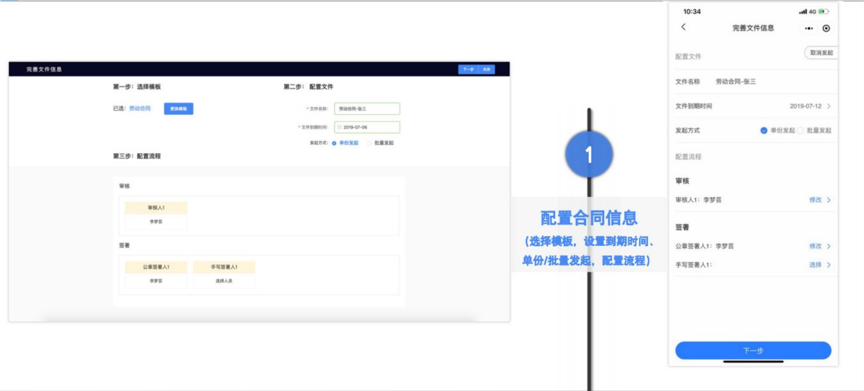The height and width of the screenshot is (391, 864).
Task: Click the 审核人1 card in desktop flow
Action: point(156,215)
